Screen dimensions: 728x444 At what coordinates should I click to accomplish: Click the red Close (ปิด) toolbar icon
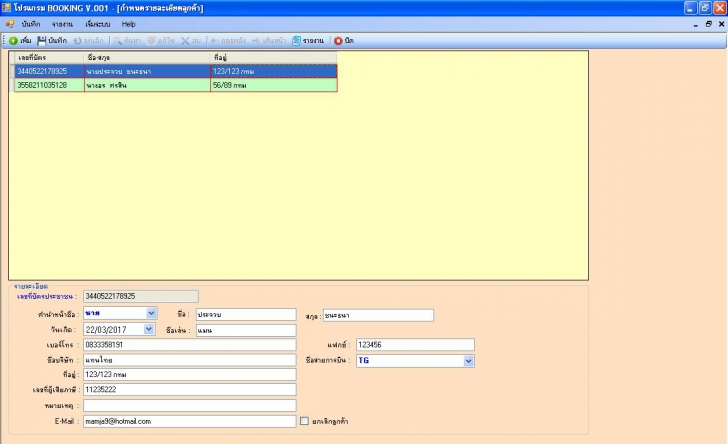point(338,41)
